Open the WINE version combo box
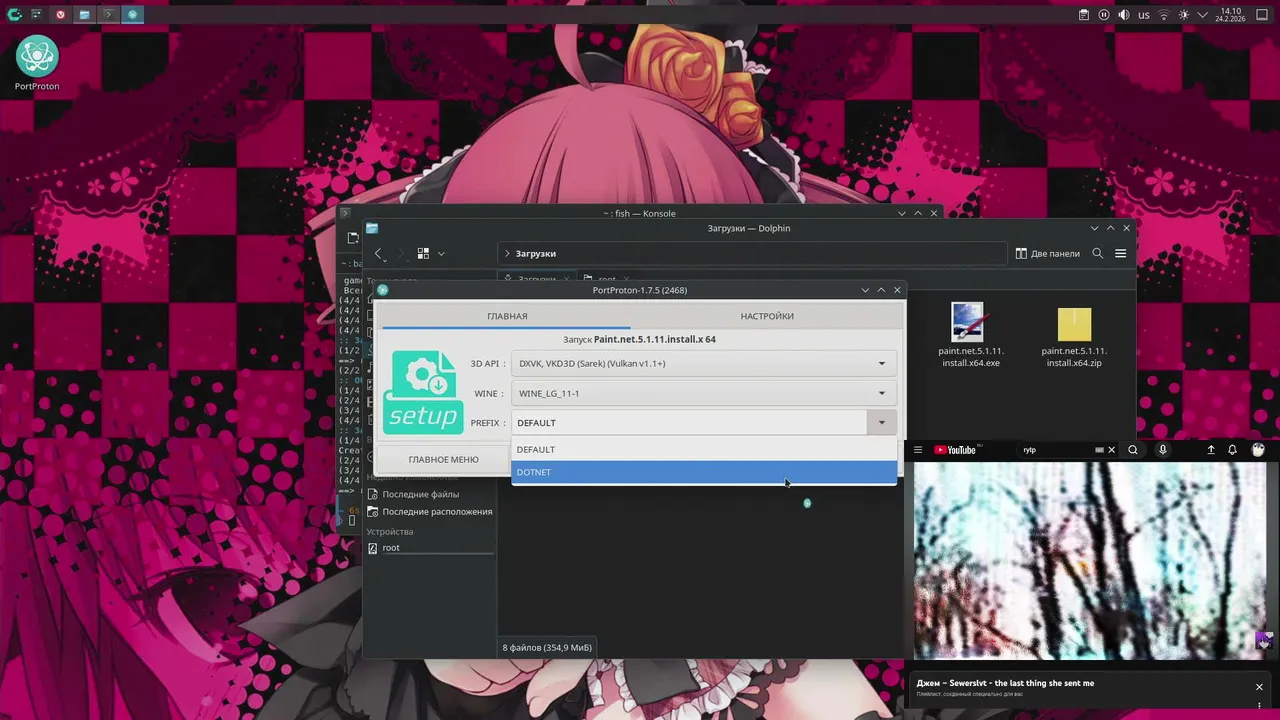This screenshot has width=1280, height=720. 703,393
